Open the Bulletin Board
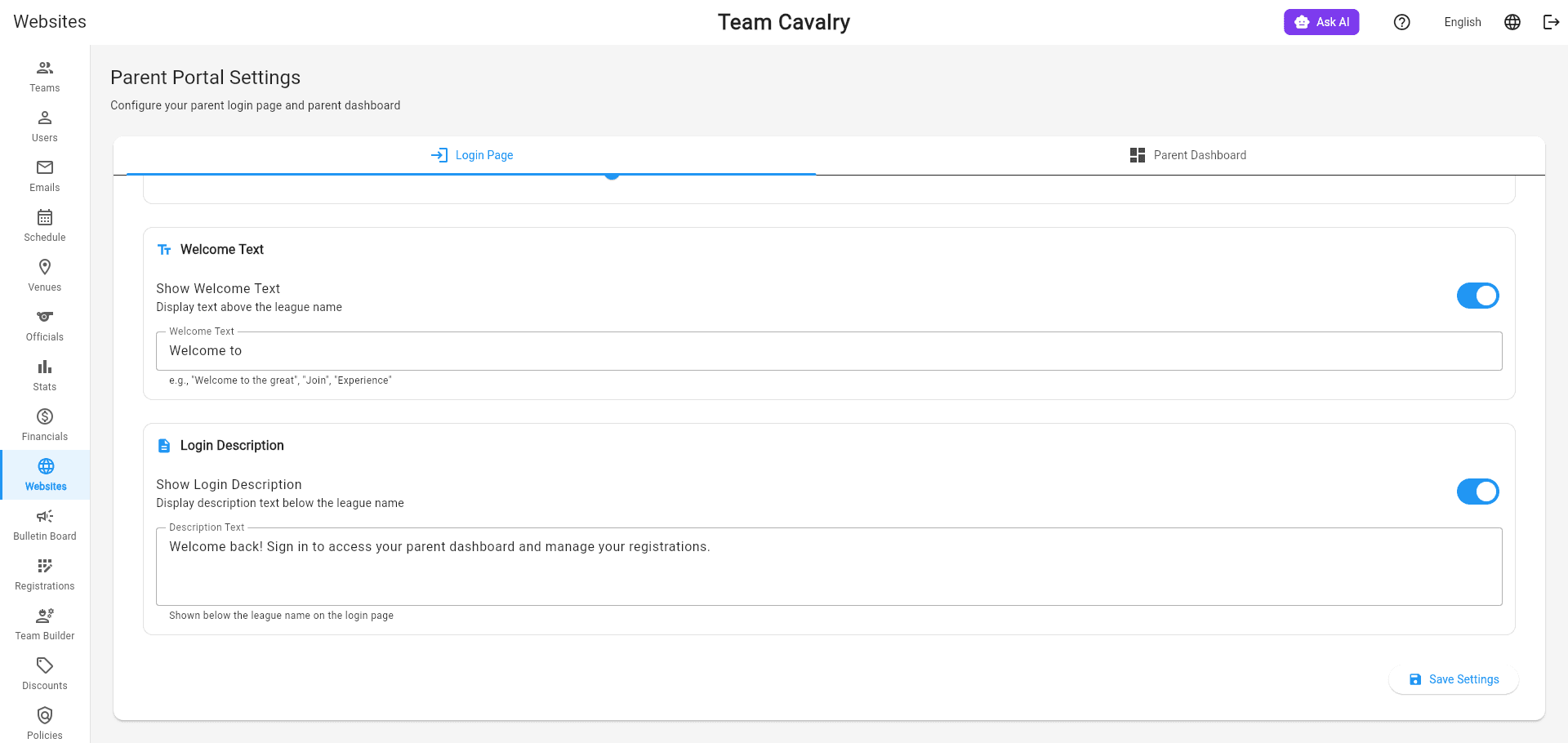1568x743 pixels. tap(45, 525)
